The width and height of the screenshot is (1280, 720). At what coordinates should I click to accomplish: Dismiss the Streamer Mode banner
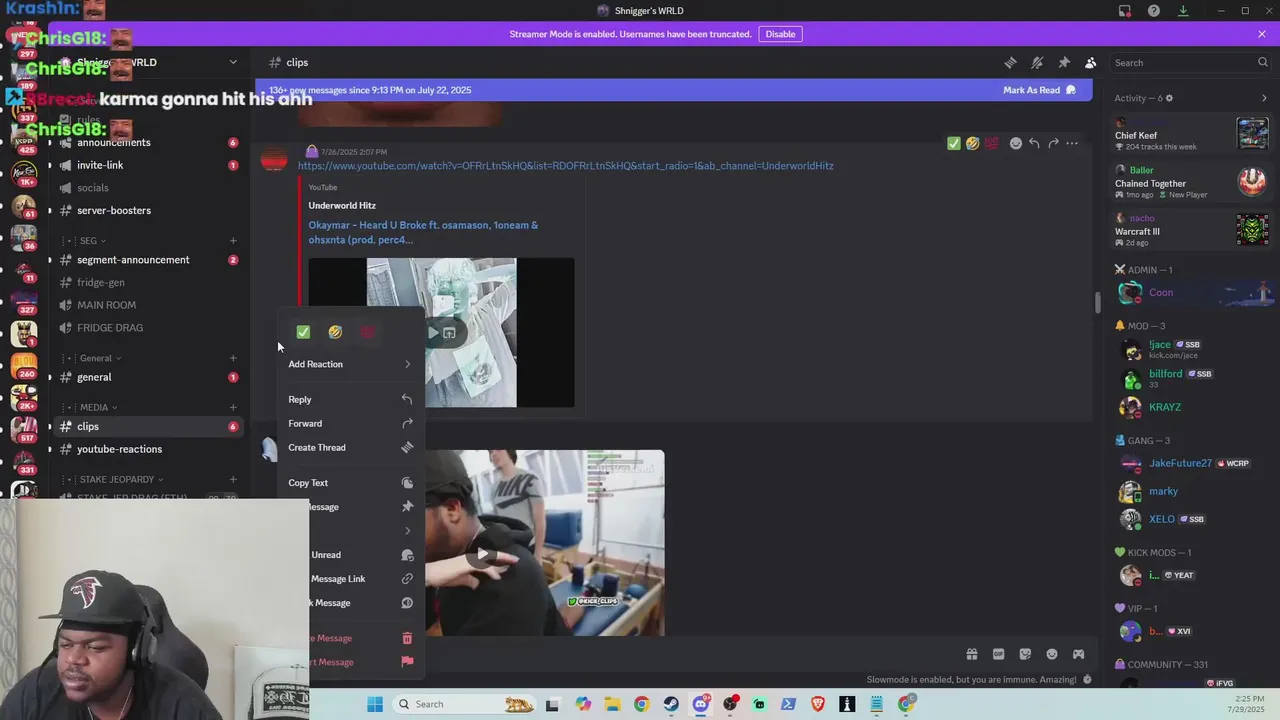coord(1262,34)
